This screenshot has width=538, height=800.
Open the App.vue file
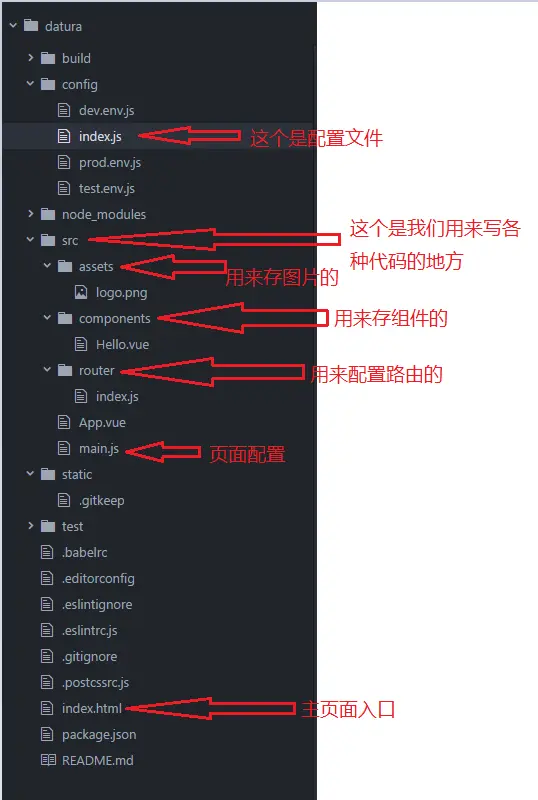102,422
